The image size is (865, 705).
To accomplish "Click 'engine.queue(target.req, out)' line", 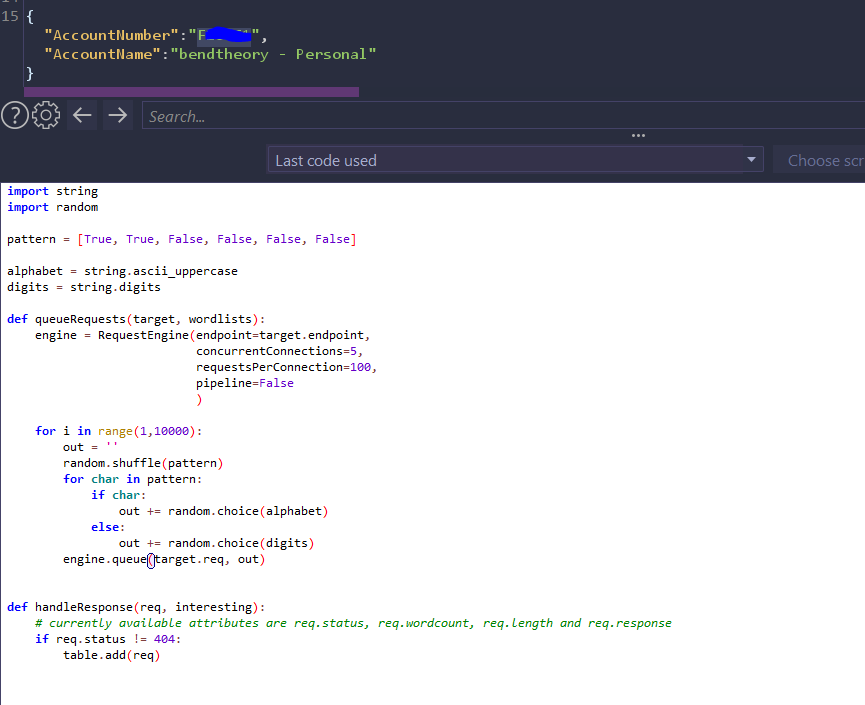I will click(164, 559).
